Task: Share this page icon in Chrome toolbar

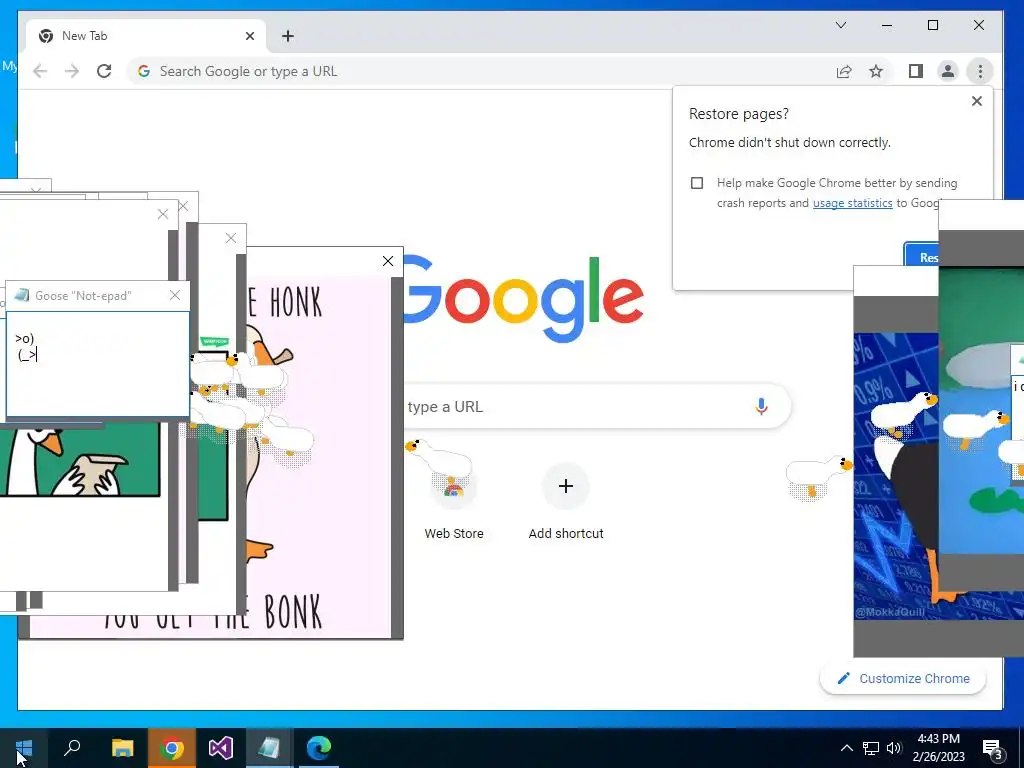Action: 844,71
